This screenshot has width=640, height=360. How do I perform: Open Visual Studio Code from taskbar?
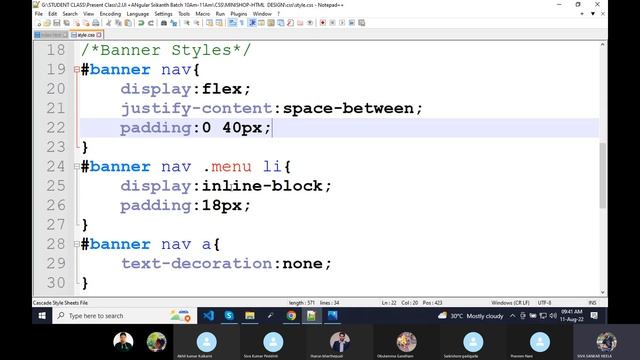[208, 316]
